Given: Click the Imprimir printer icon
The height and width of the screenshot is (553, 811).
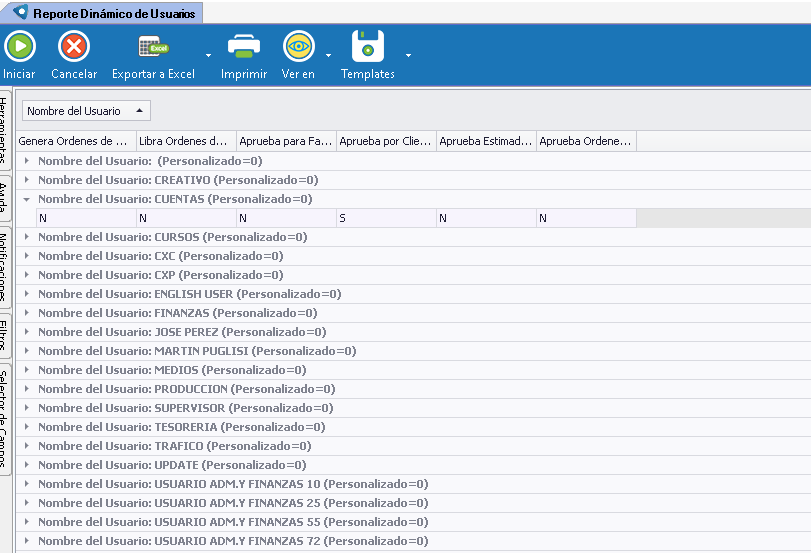Looking at the screenshot, I should click(244, 47).
